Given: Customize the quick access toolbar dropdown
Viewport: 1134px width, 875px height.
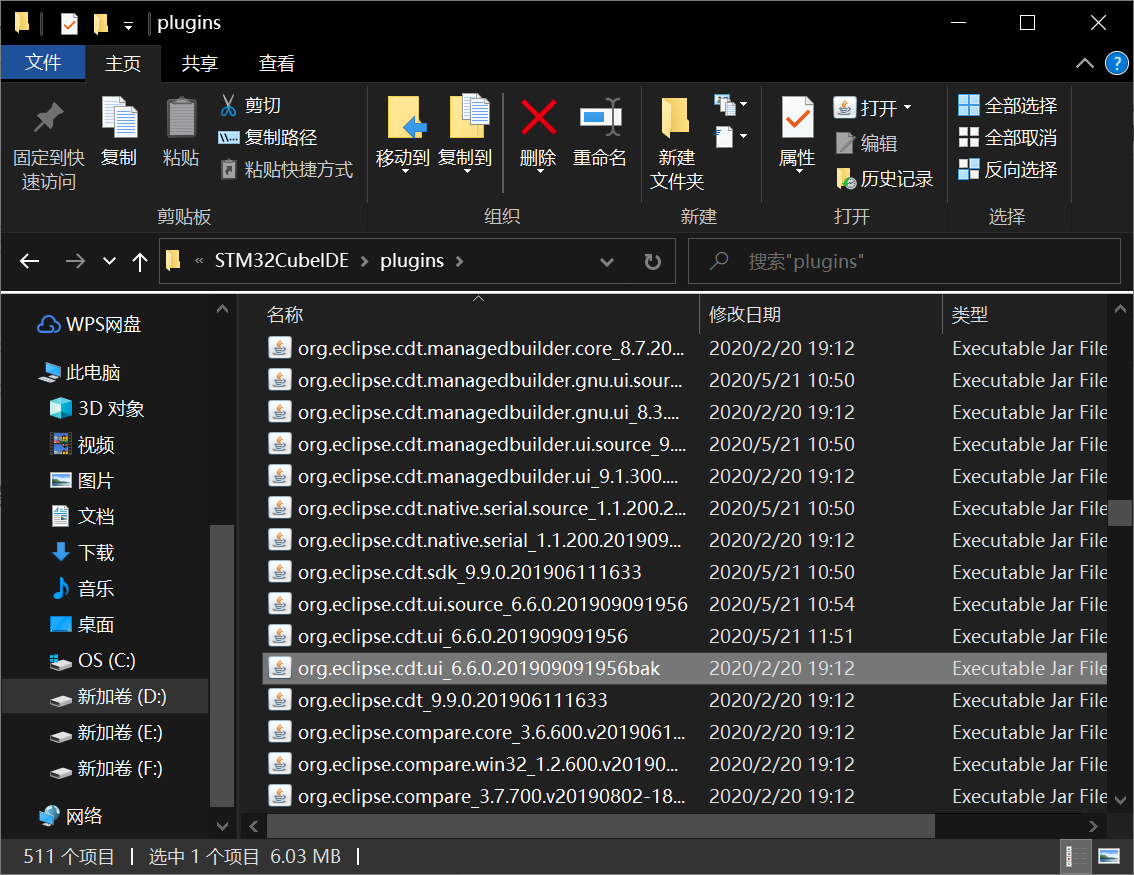Looking at the screenshot, I should click(128, 26).
